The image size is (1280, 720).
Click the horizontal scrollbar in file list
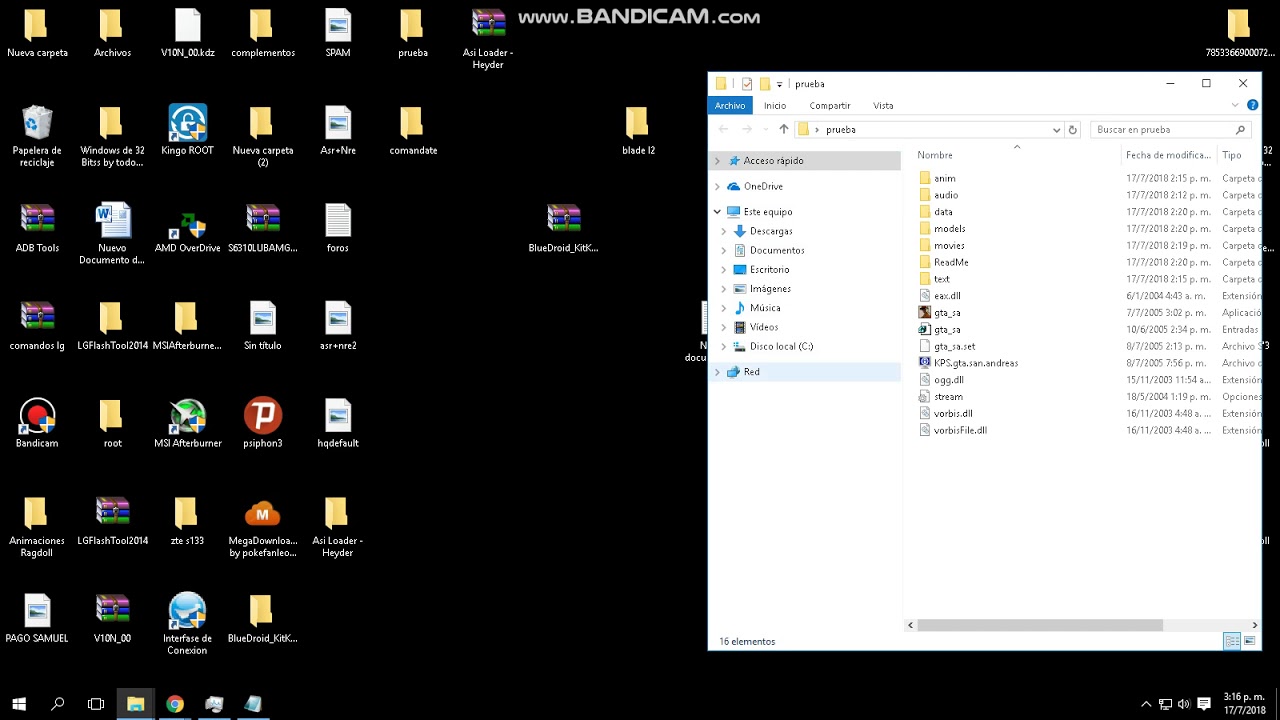coord(1040,625)
